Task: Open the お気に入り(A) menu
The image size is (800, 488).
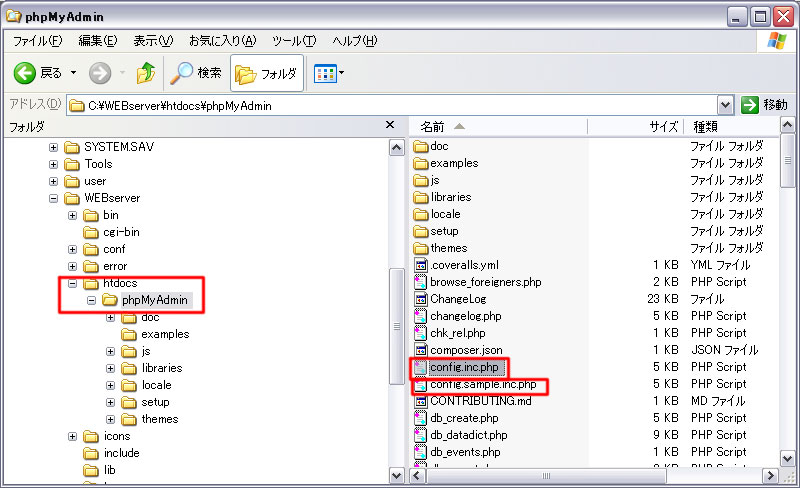Action: point(222,41)
